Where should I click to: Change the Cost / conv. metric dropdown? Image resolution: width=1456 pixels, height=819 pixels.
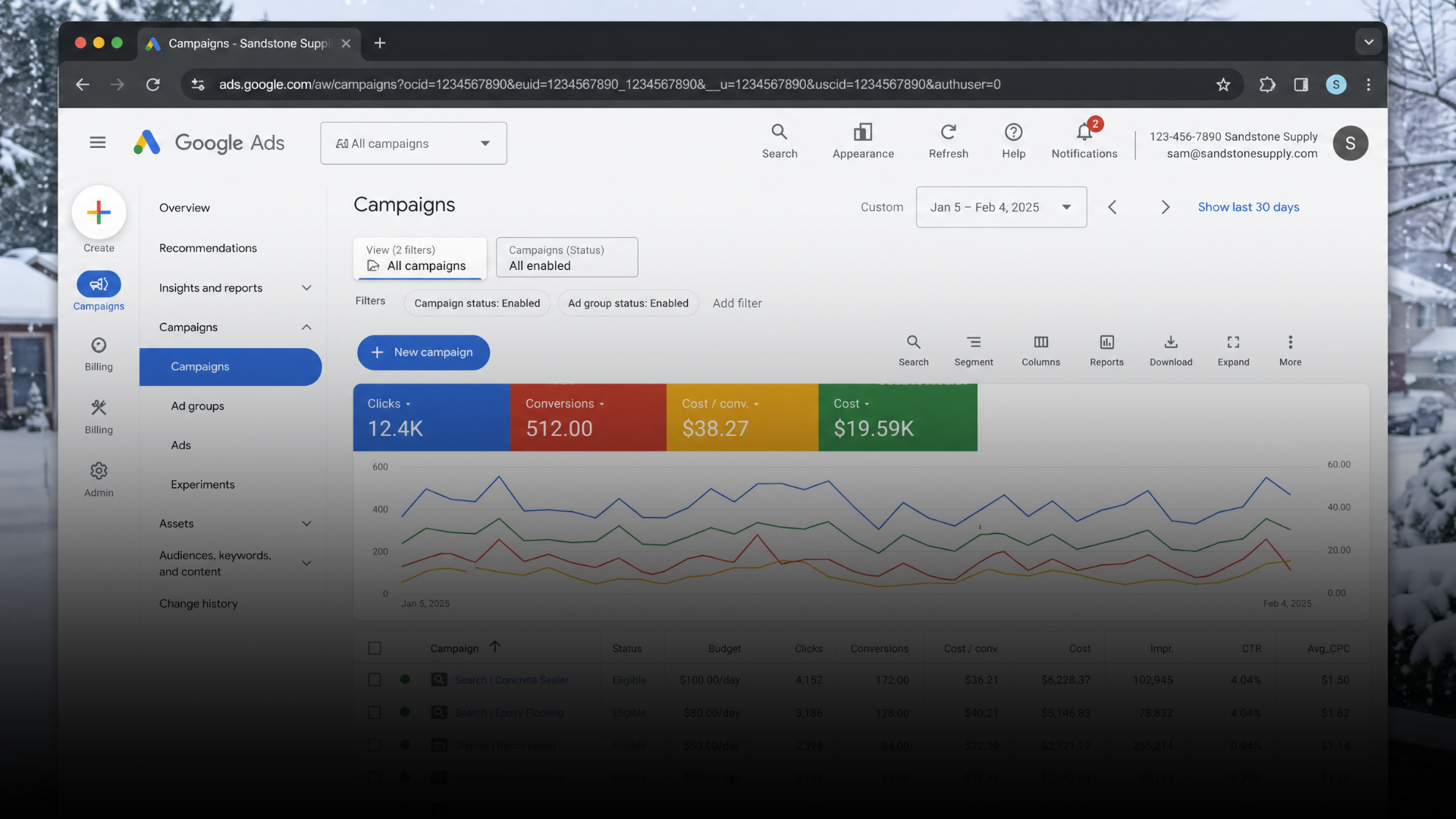(720, 404)
